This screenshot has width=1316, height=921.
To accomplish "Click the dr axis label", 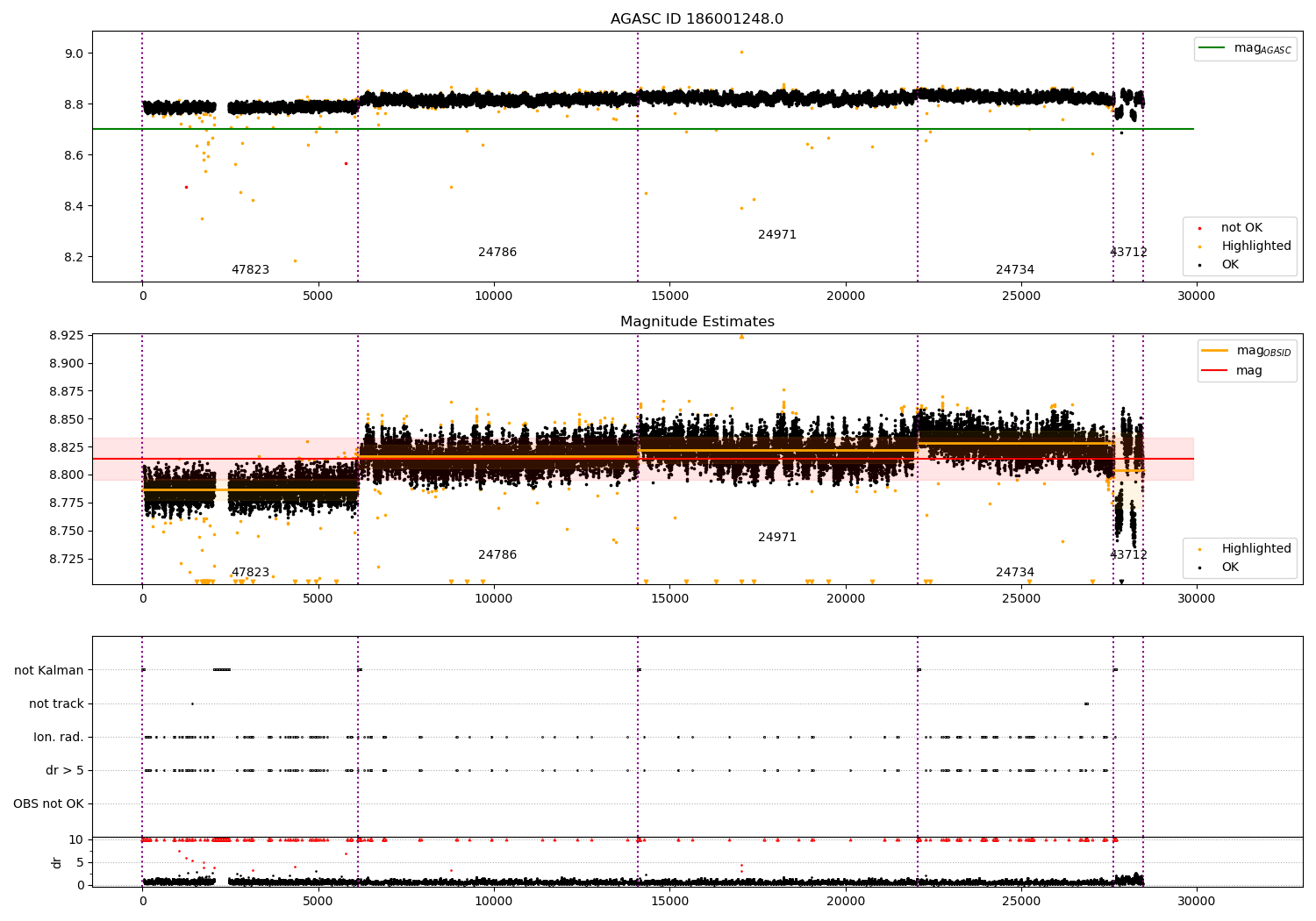I will pos(57,862).
